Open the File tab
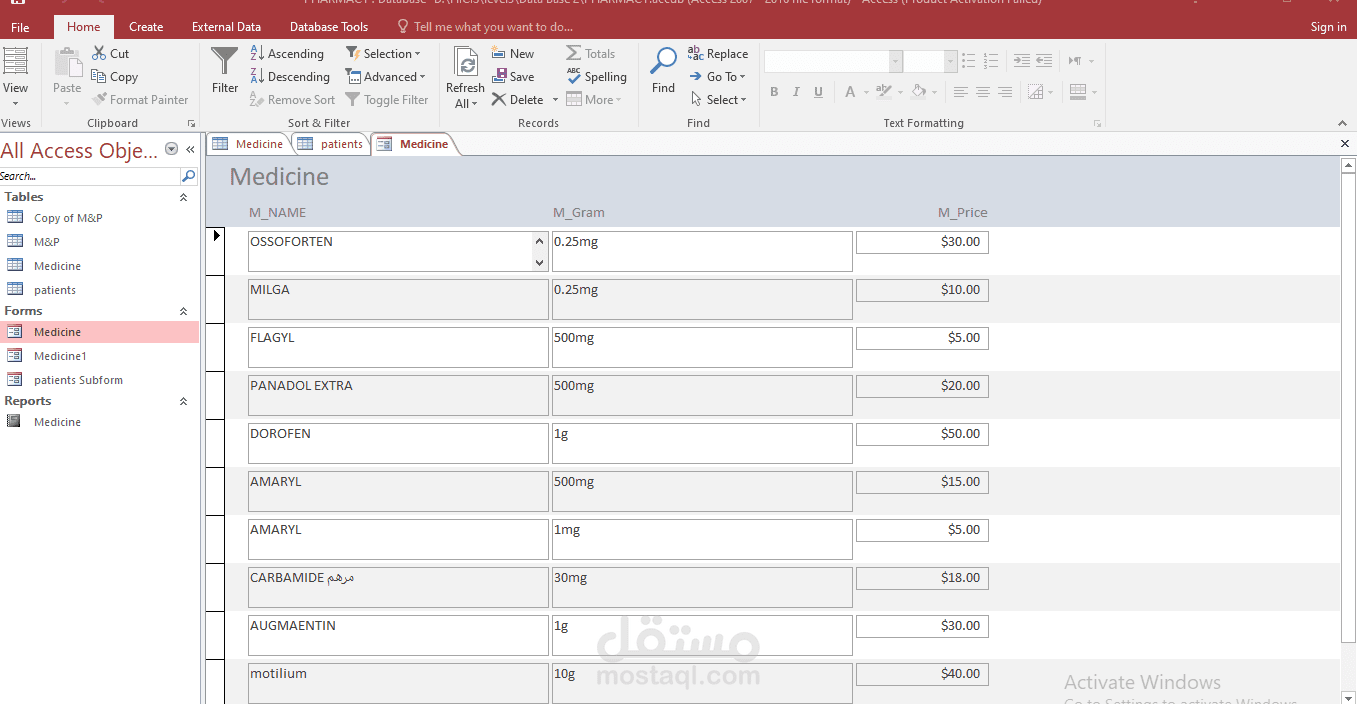Screen dimensions: 1357x704 point(20,27)
